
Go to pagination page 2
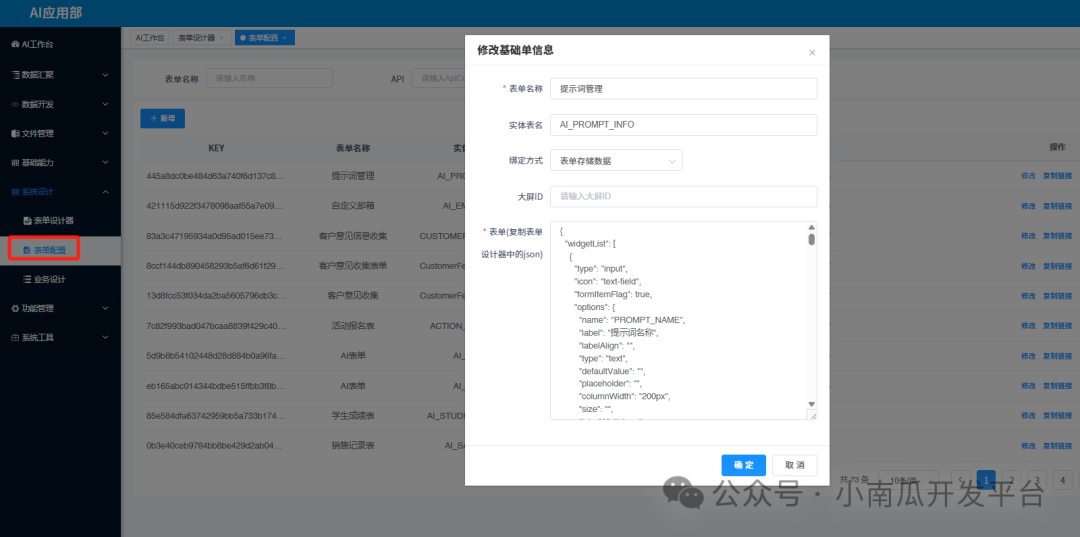pos(1011,480)
